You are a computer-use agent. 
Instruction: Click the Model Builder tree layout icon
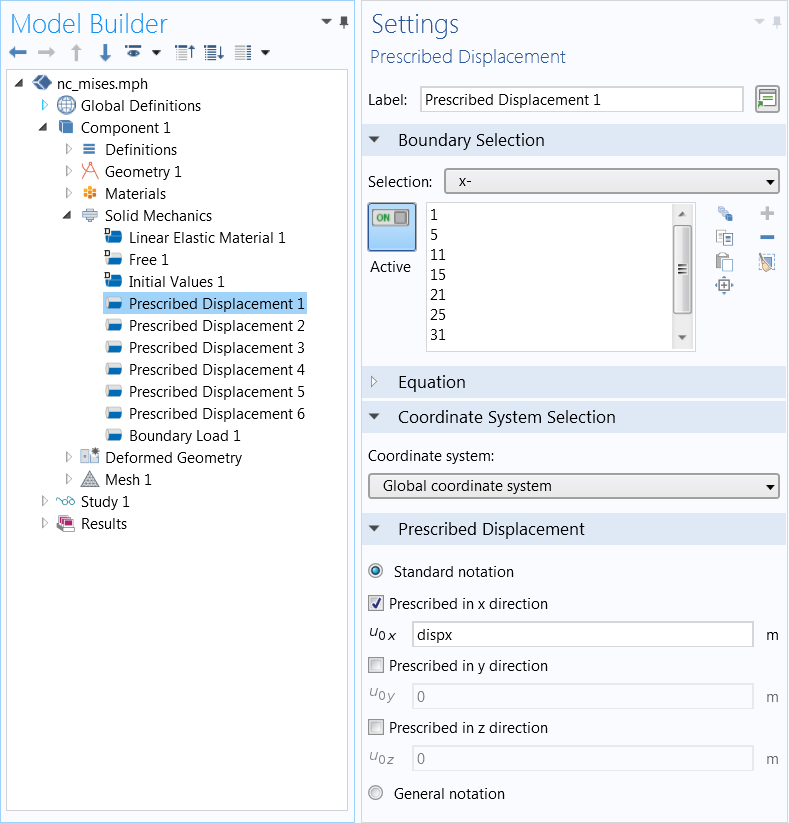coord(243,52)
